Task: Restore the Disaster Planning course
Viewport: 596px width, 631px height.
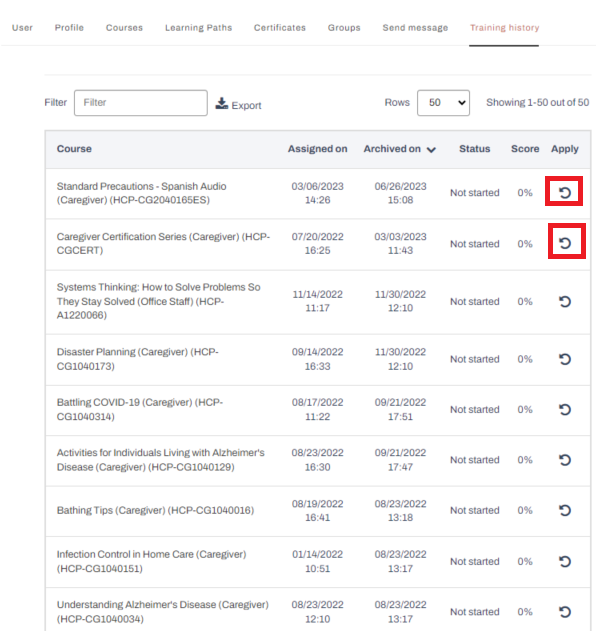Action: click(565, 359)
